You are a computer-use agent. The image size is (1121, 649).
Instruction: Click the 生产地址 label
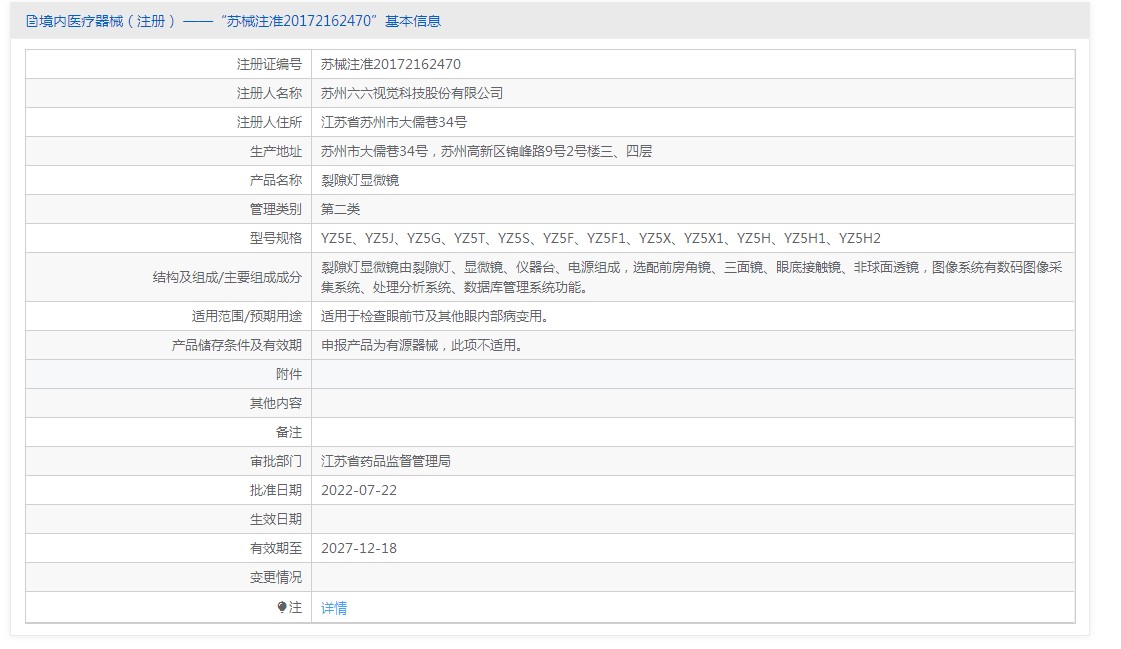(x=276, y=152)
